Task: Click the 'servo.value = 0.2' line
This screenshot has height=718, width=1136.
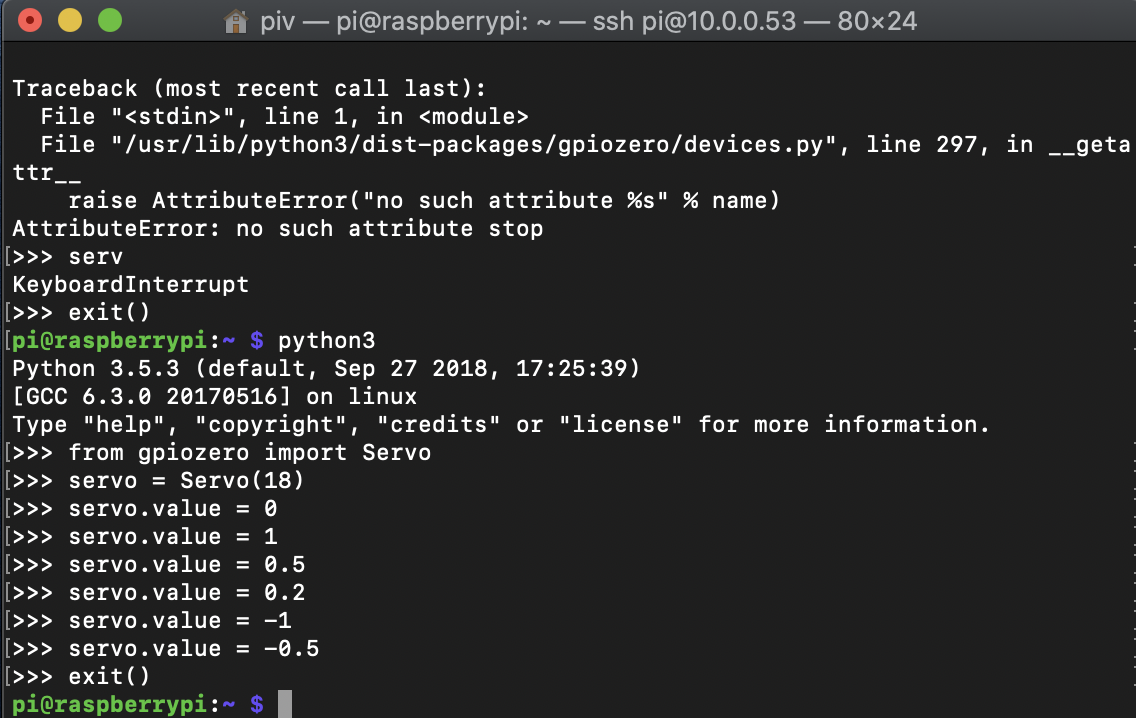Action: point(187,593)
